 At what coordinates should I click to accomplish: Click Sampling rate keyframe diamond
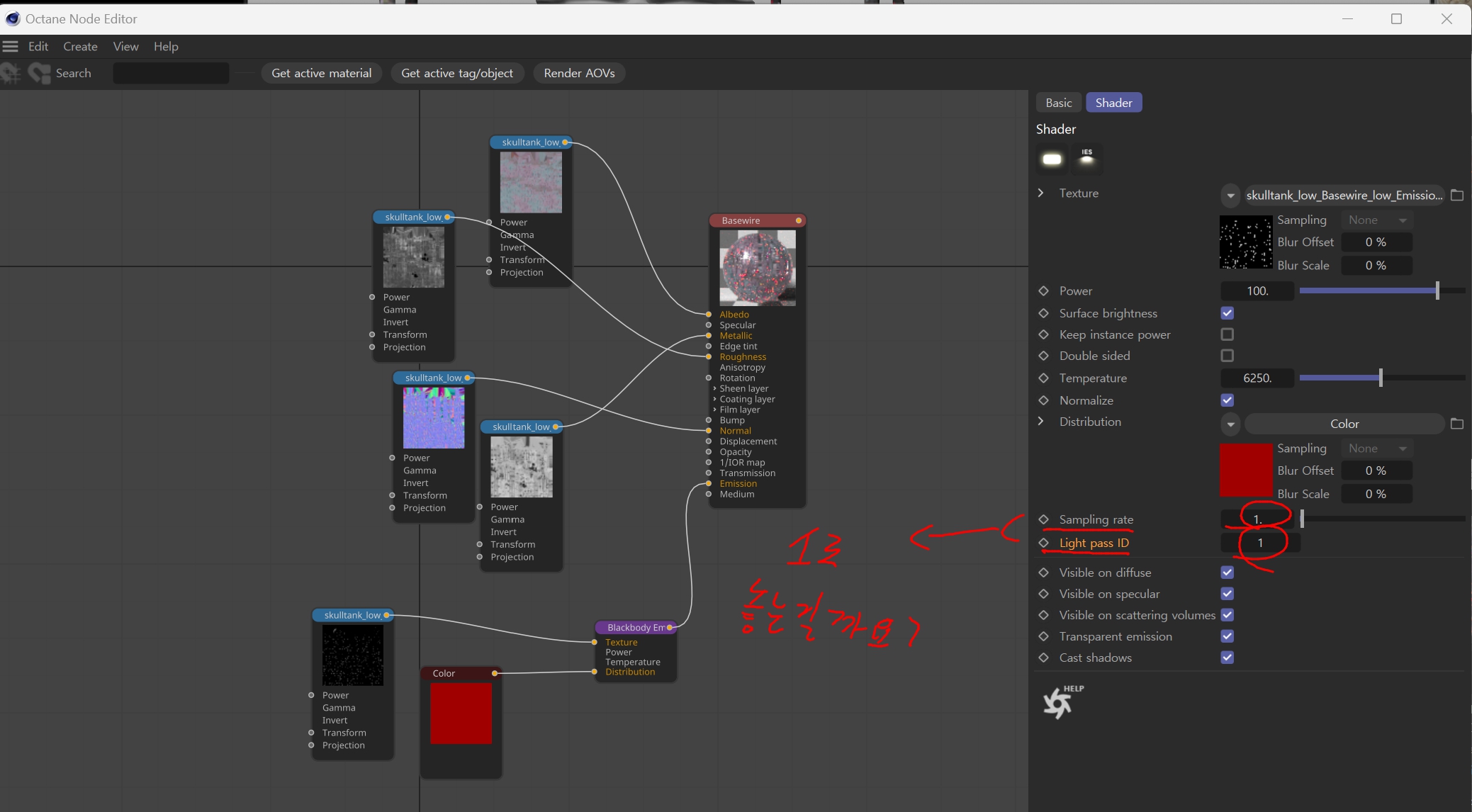pos(1043,519)
